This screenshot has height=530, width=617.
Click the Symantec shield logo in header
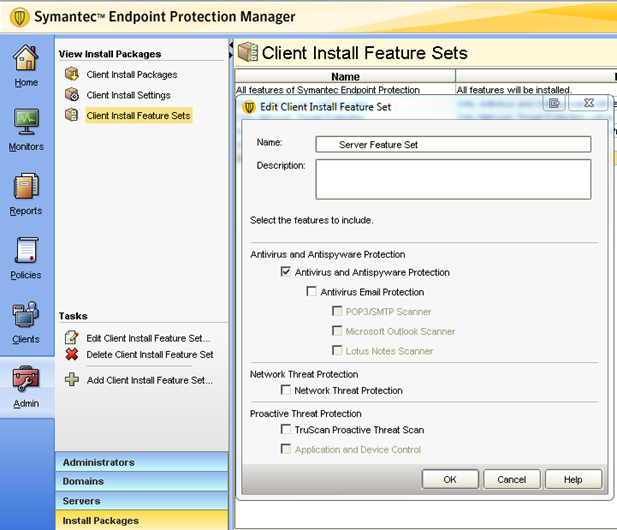tap(19, 17)
